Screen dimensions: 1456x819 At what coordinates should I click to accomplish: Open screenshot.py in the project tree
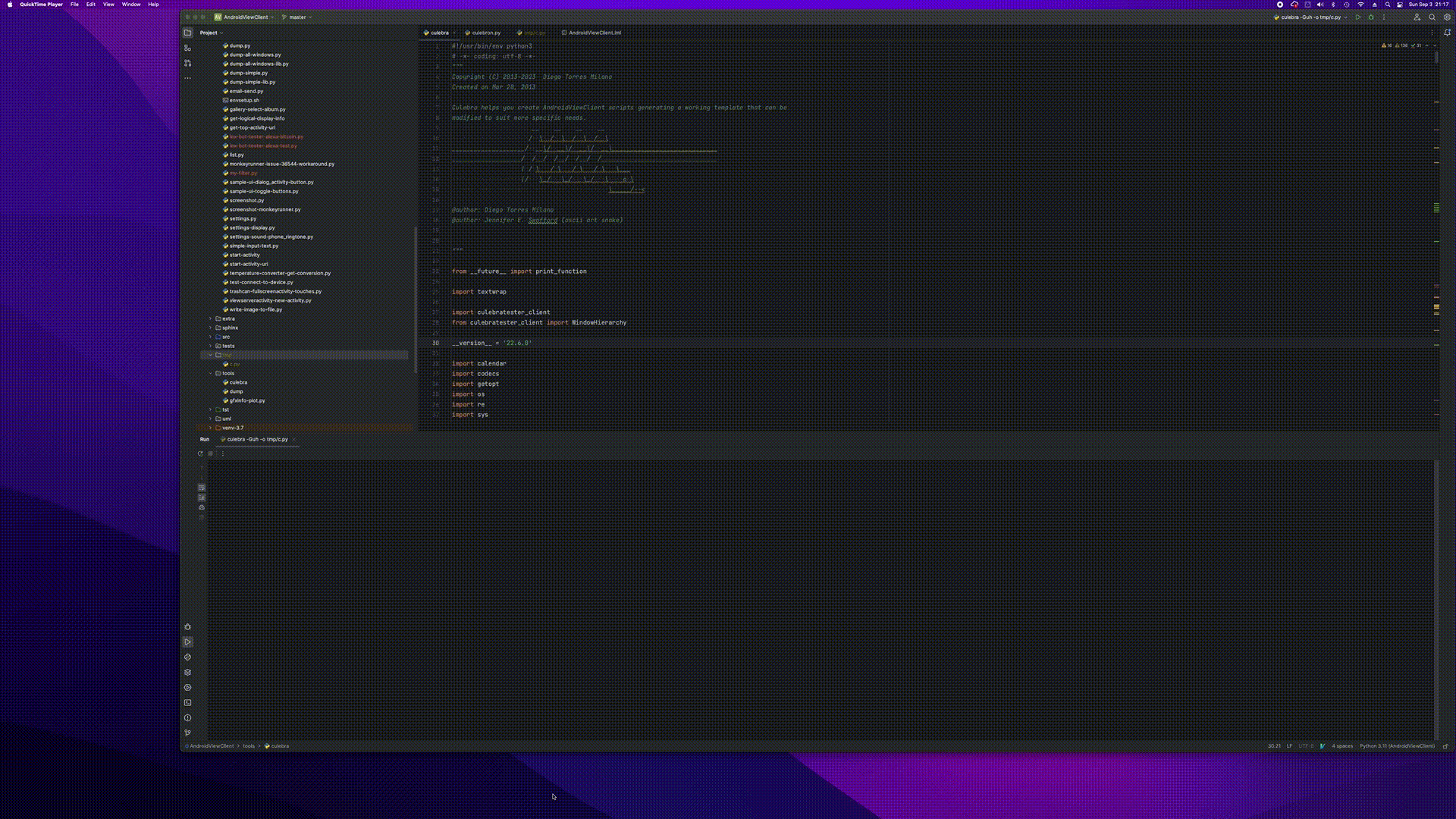coord(246,200)
